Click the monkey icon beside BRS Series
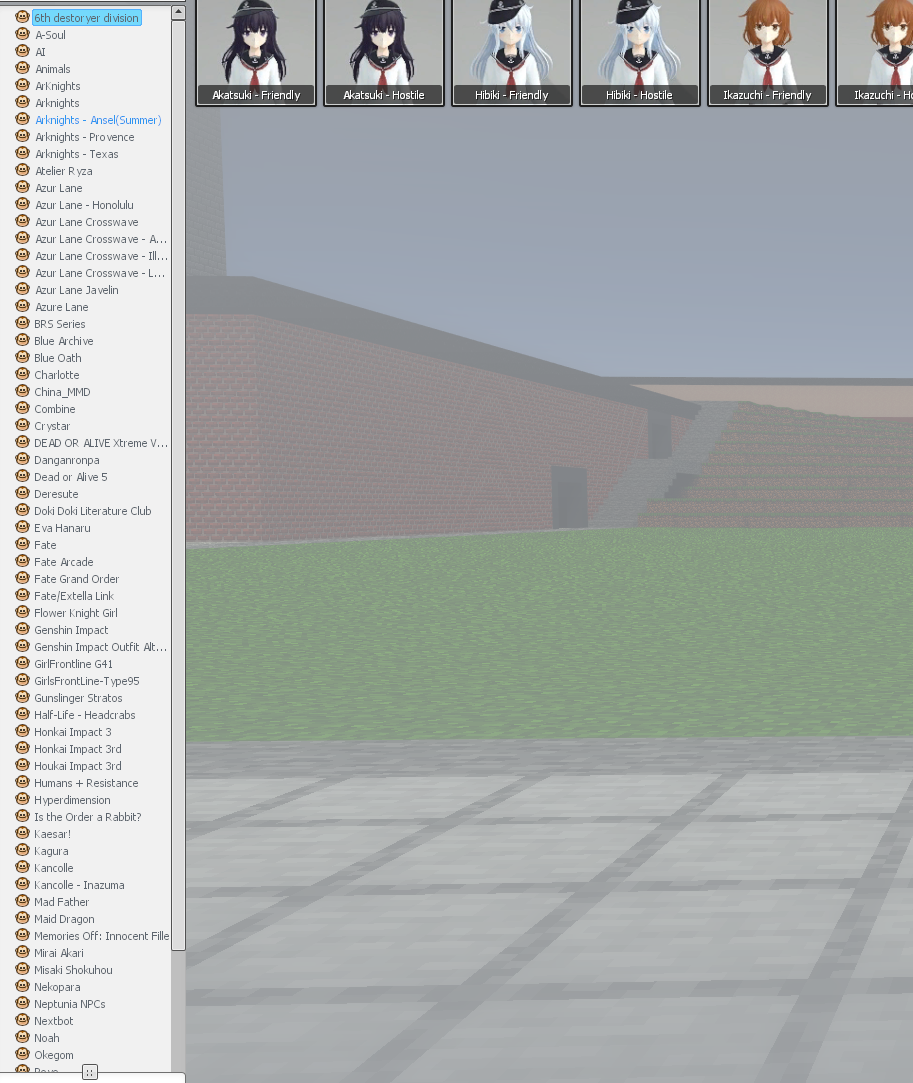This screenshot has height=1083, width=913. [23, 323]
